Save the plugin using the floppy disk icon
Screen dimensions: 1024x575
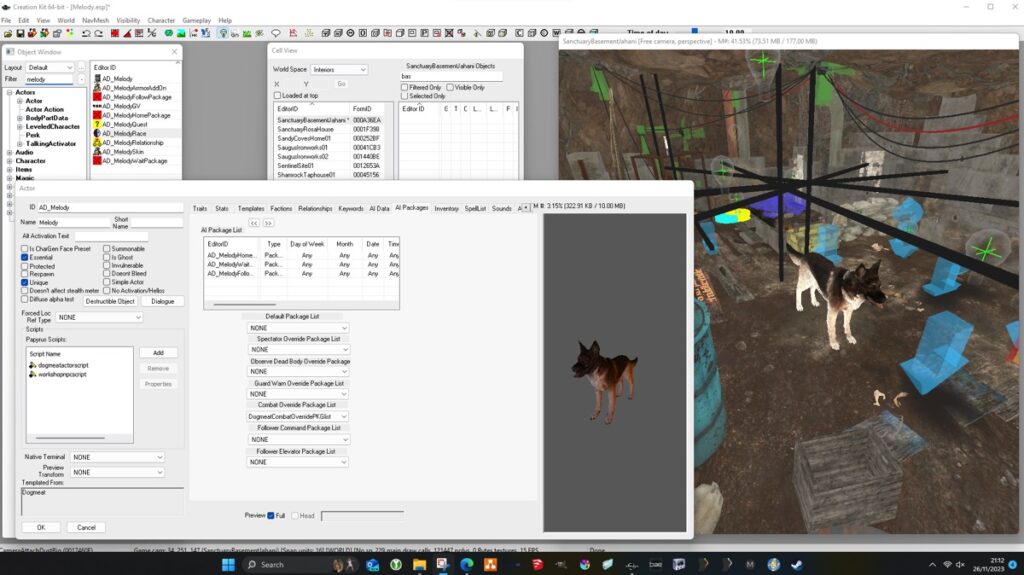pyautogui.click(x=20, y=33)
